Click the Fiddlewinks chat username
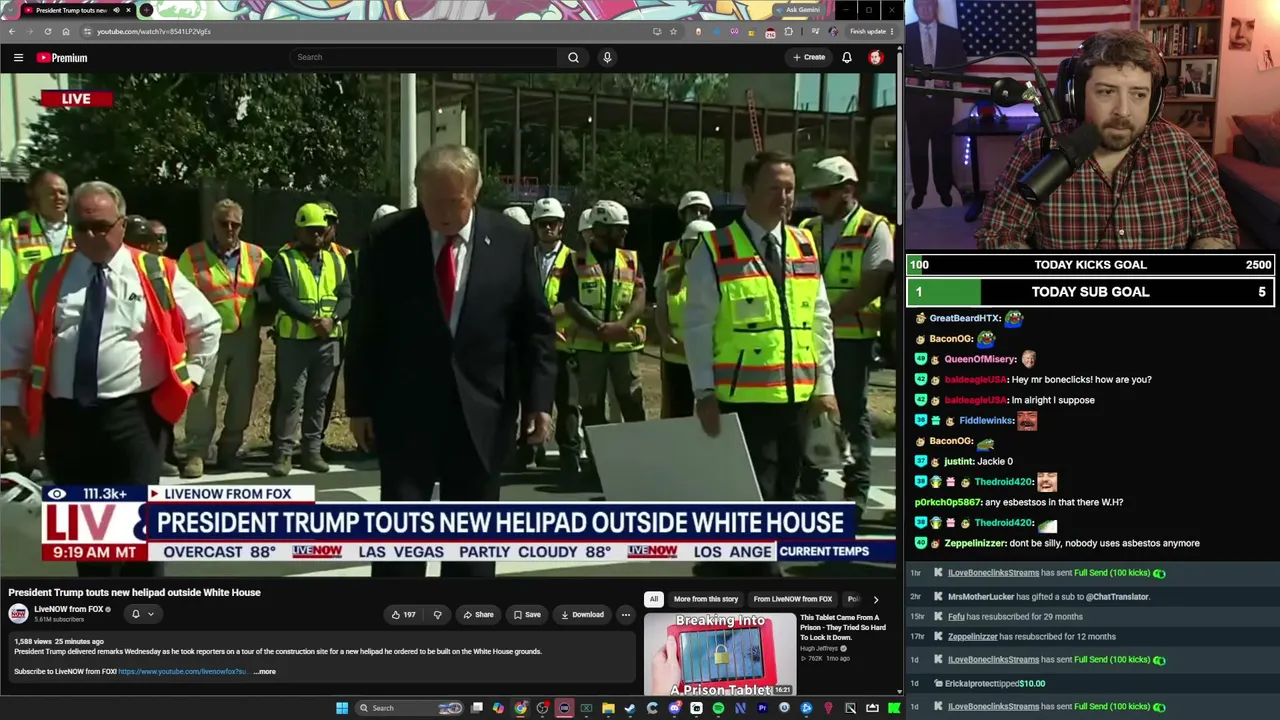 [x=986, y=421]
